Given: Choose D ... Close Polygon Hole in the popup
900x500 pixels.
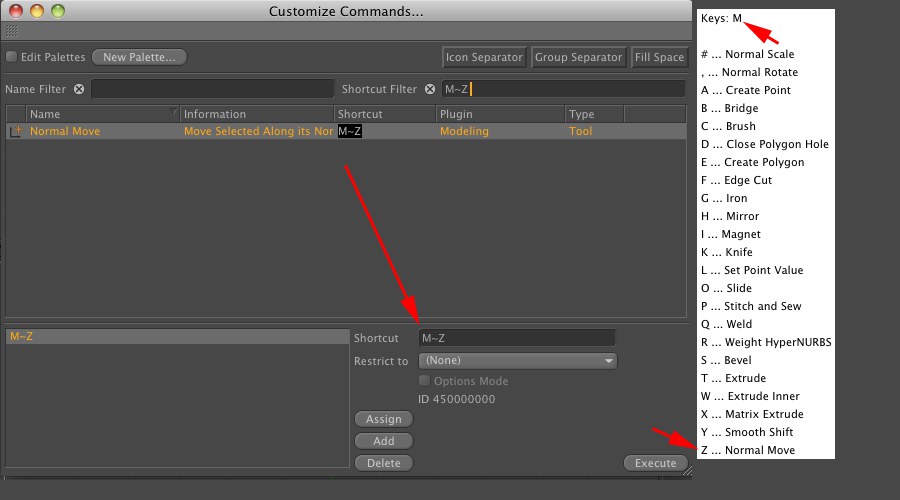Looking at the screenshot, I should click(x=765, y=144).
